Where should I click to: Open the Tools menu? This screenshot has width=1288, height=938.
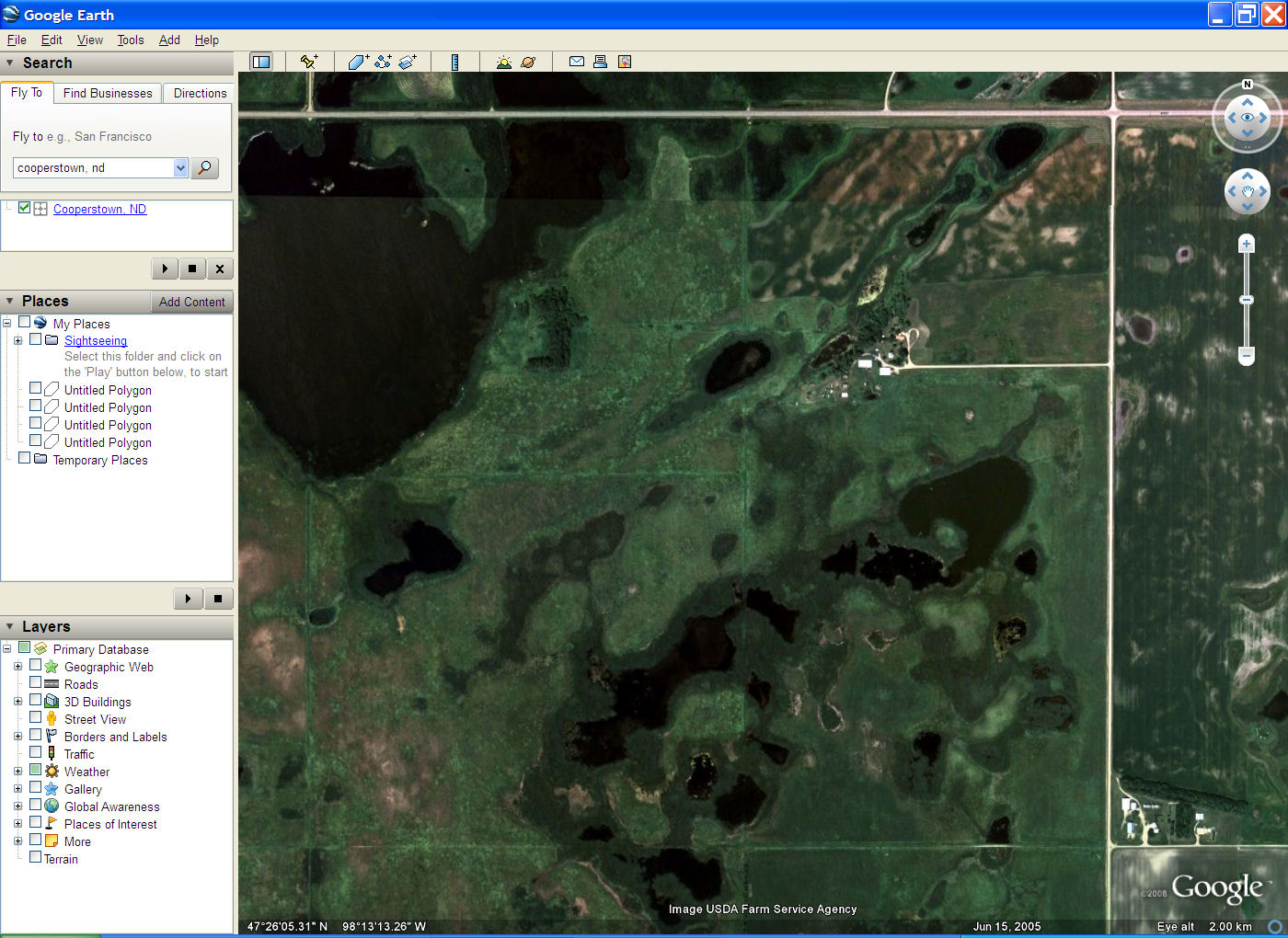point(131,40)
